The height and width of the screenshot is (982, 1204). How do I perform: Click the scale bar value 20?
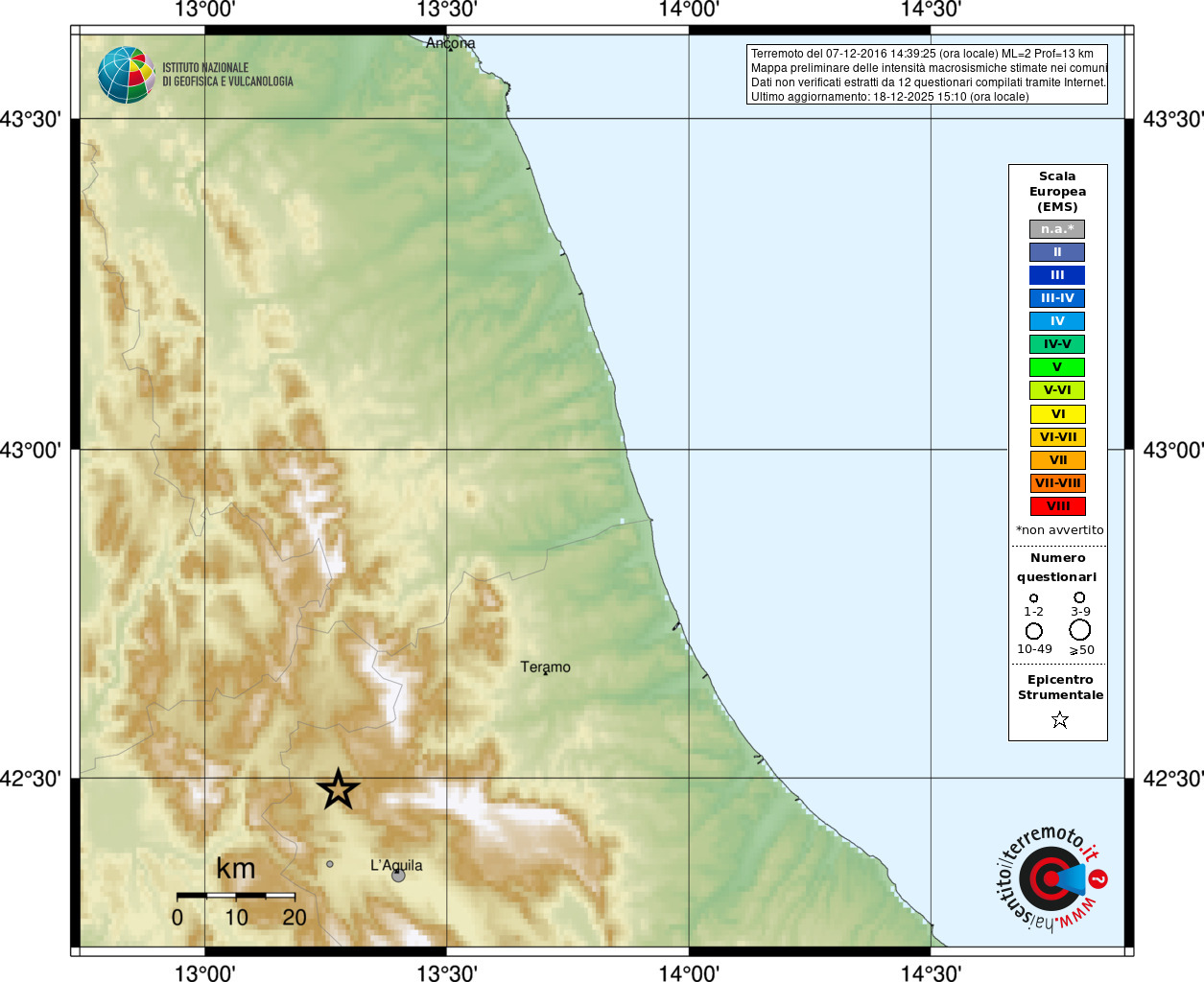[x=295, y=918]
